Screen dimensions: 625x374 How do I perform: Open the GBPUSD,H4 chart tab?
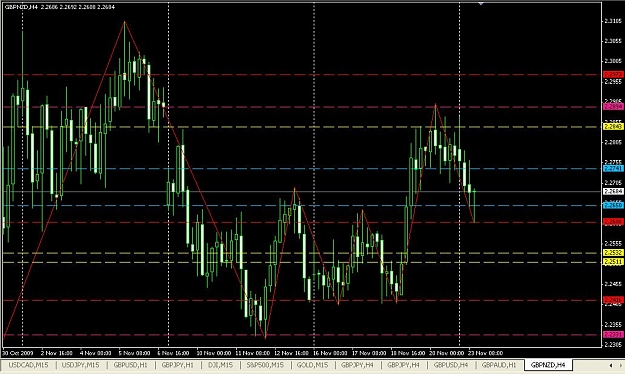pyautogui.click(x=451, y=365)
